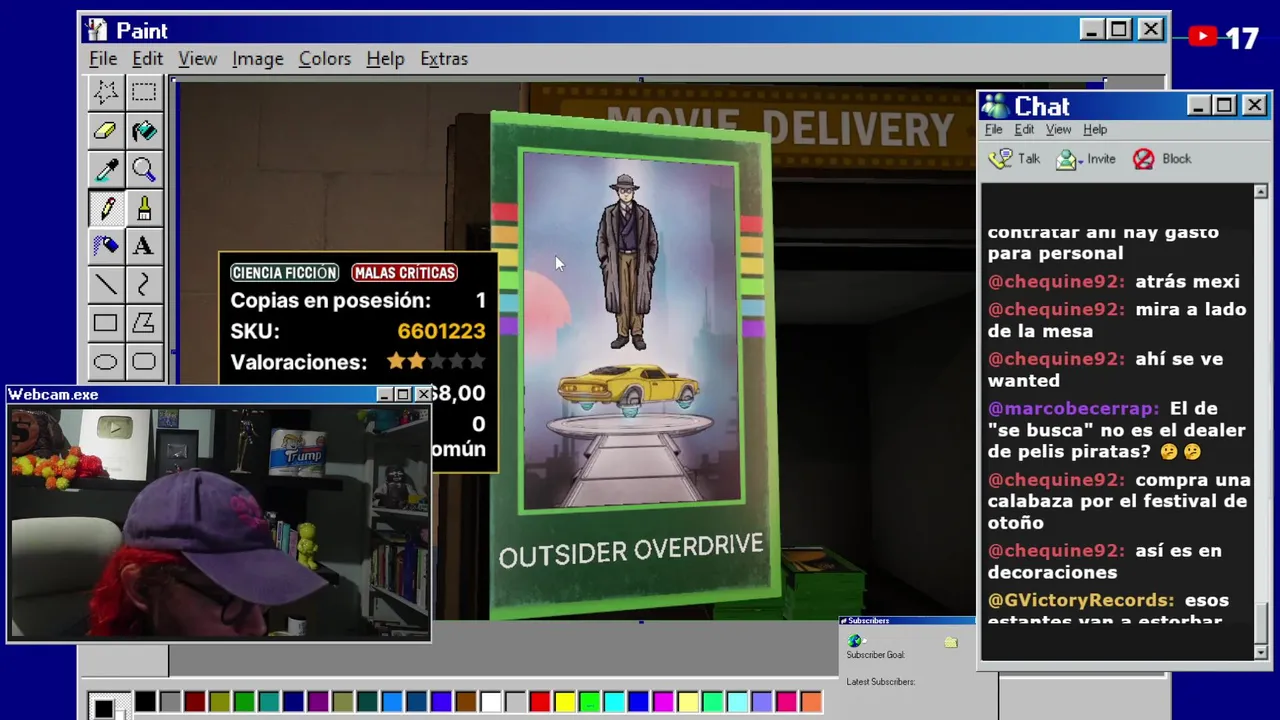This screenshot has height=720, width=1280.
Task: Click the Block icon in Chat window
Action: point(1143,159)
